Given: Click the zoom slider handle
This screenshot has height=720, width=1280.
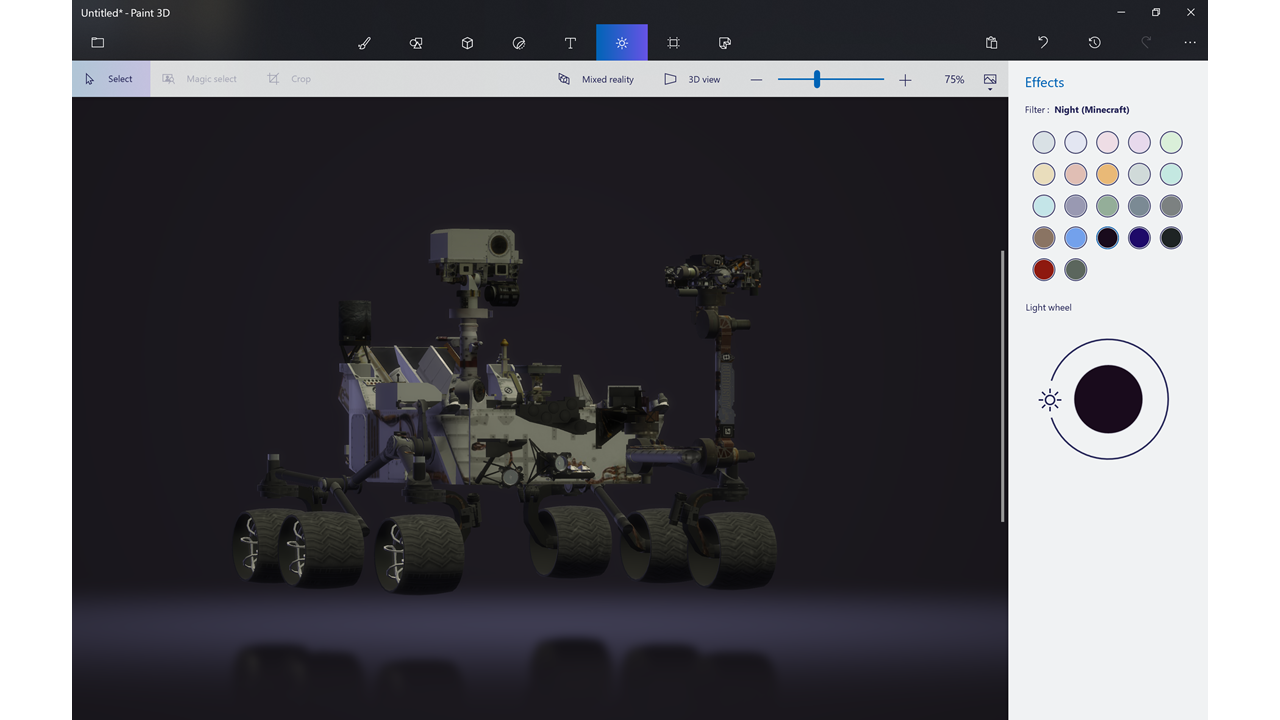Looking at the screenshot, I should (817, 79).
